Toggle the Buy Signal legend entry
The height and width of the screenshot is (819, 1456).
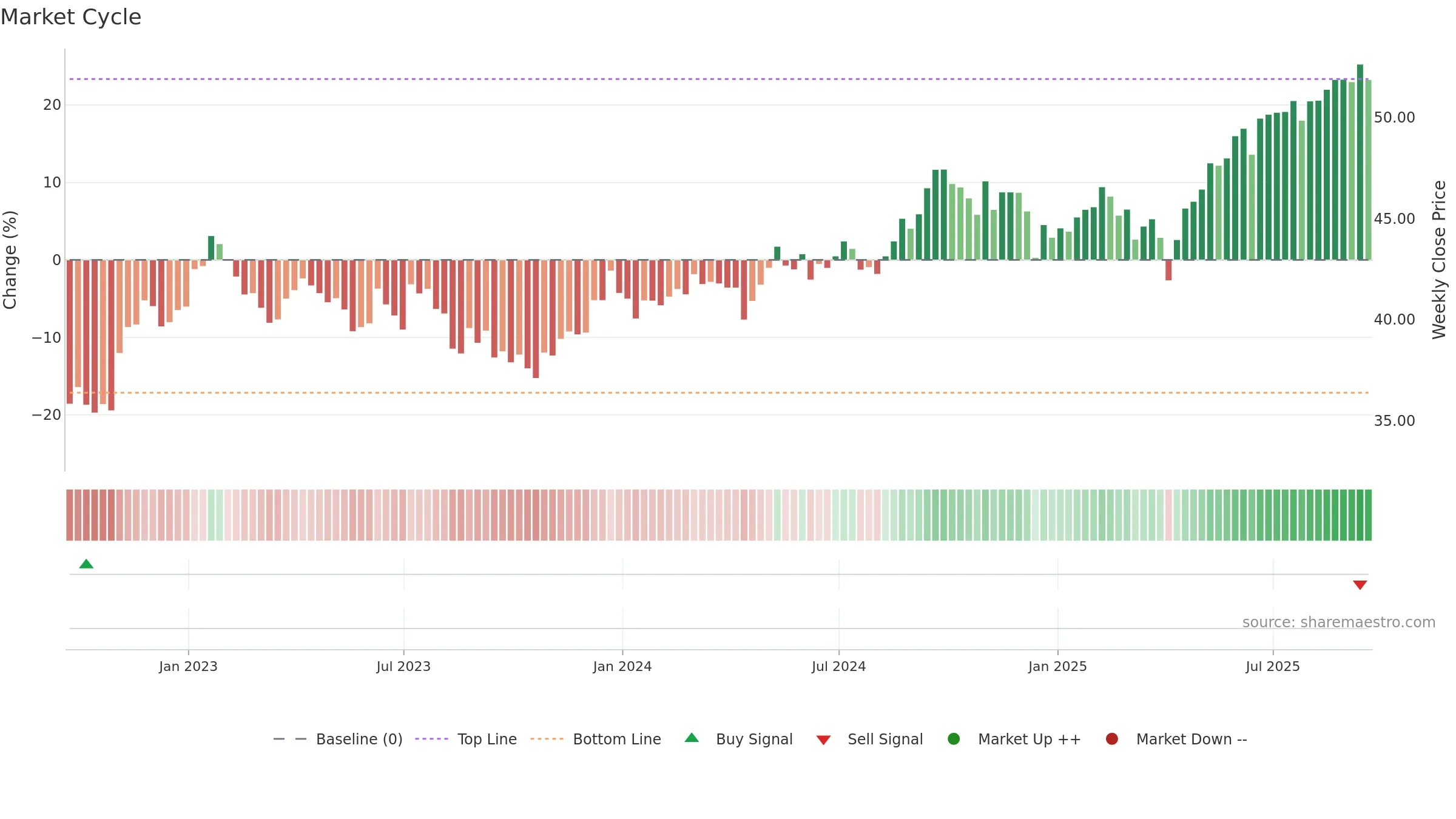pyautogui.click(x=738, y=739)
